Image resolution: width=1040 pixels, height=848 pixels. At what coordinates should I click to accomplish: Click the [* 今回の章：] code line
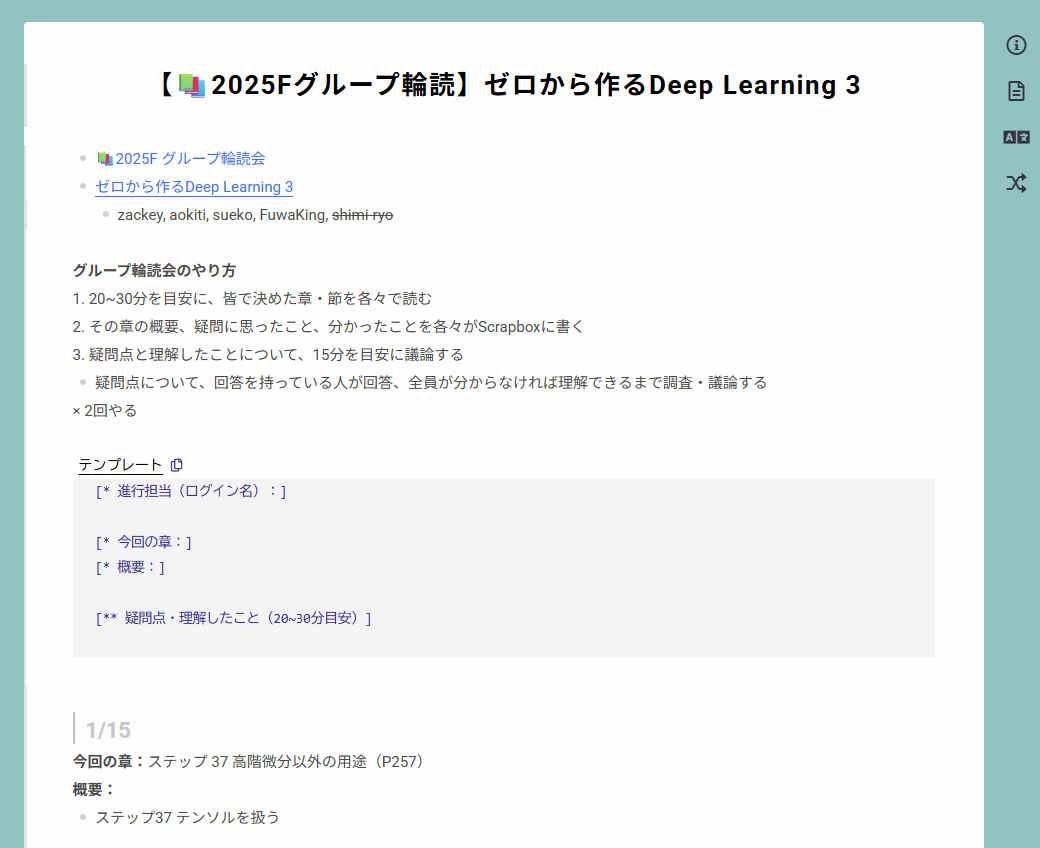pyautogui.click(x=144, y=542)
